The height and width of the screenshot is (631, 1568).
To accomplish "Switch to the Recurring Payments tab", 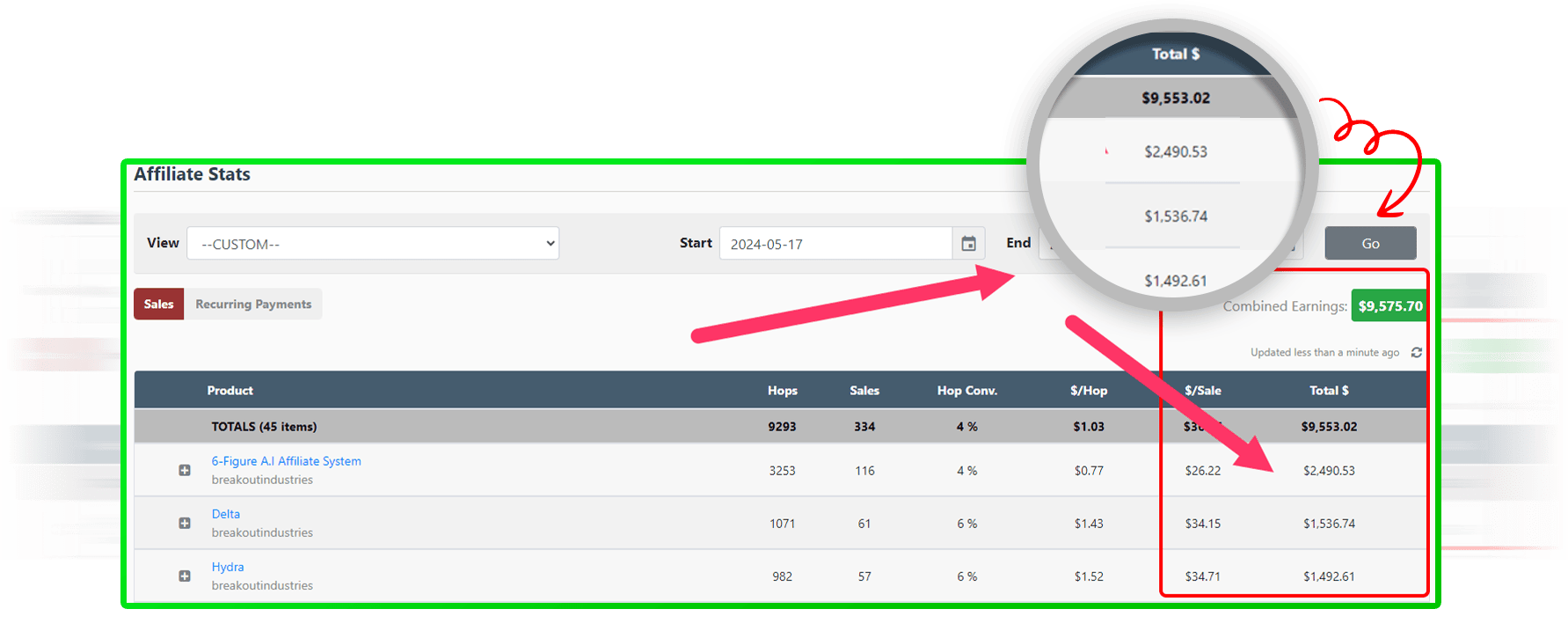I will pyautogui.click(x=253, y=304).
